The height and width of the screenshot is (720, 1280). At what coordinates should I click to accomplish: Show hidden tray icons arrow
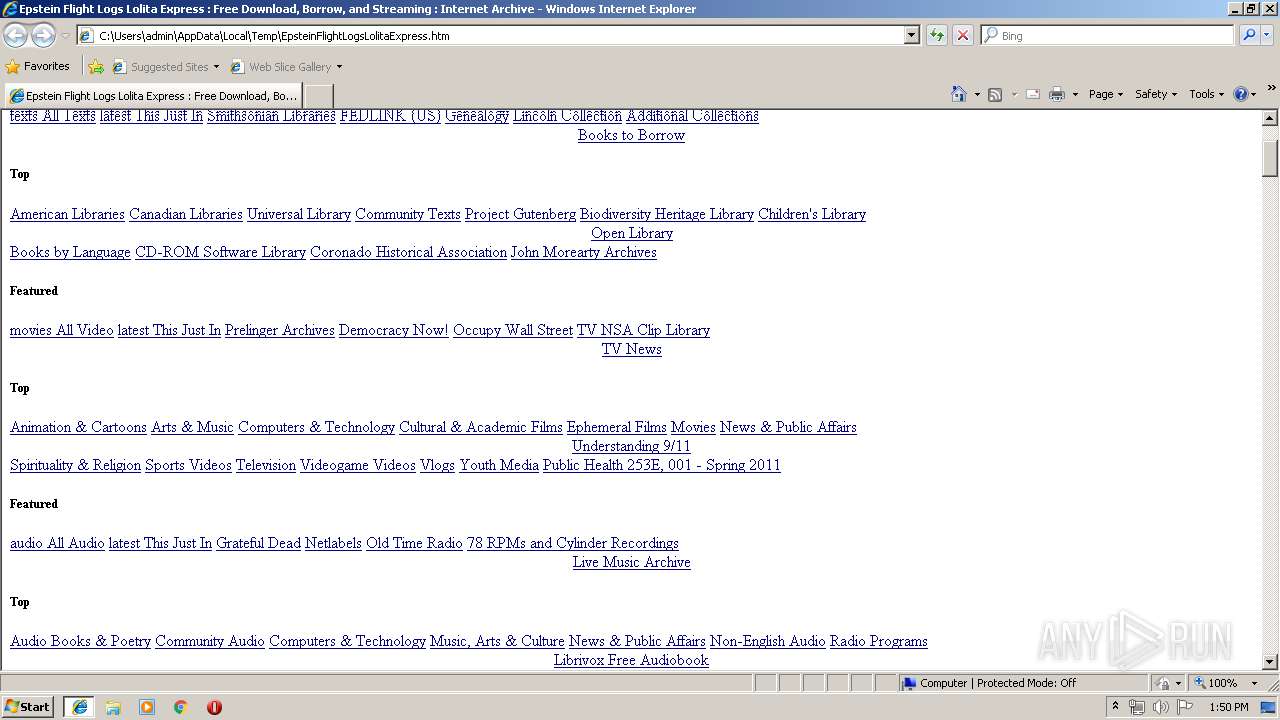(1116, 707)
